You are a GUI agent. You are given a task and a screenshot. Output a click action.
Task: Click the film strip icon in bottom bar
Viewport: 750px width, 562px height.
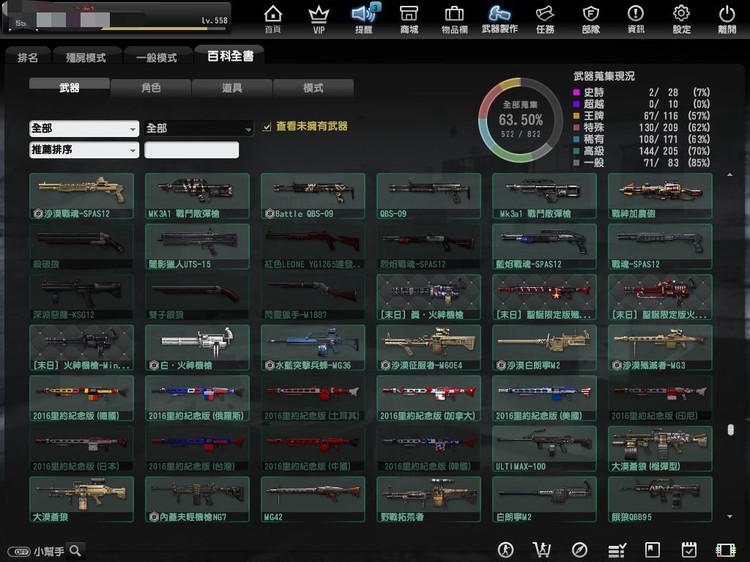tap(725, 550)
